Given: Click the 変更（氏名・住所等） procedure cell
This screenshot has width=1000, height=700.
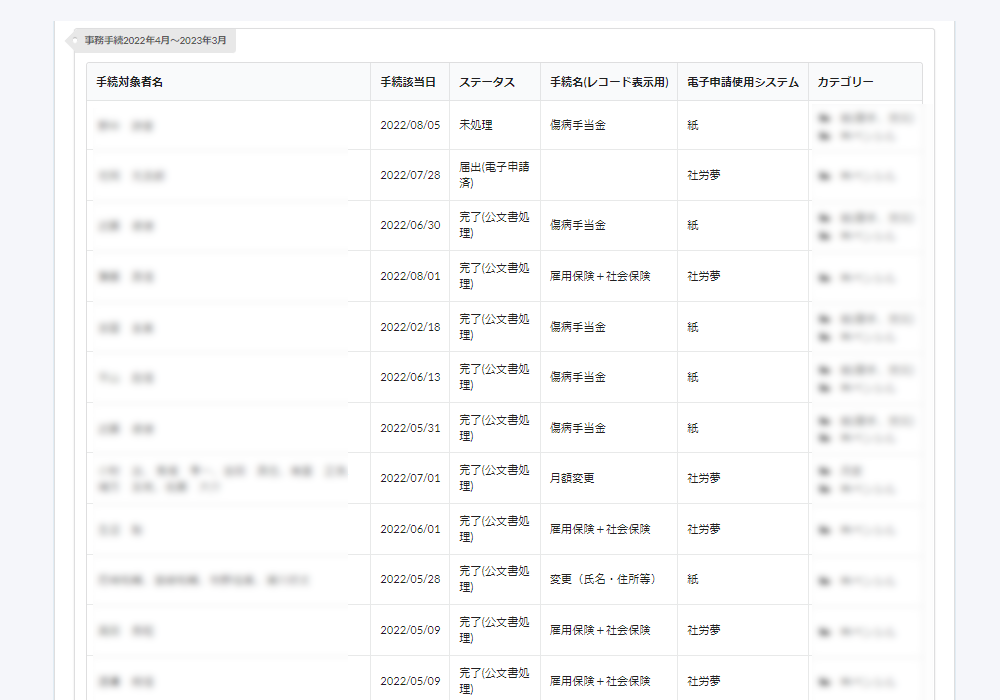Looking at the screenshot, I should [x=603, y=579].
